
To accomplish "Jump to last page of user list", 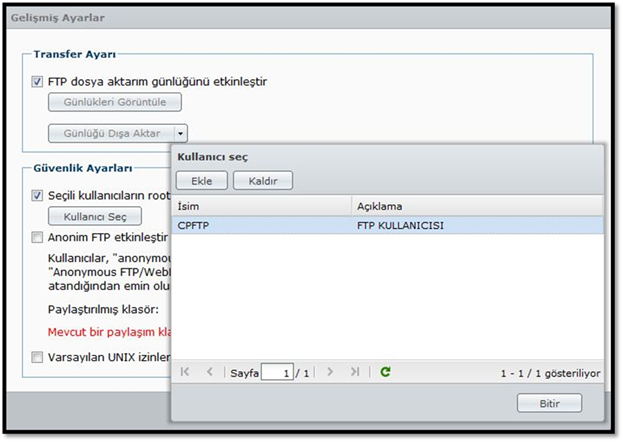I will click(x=355, y=372).
